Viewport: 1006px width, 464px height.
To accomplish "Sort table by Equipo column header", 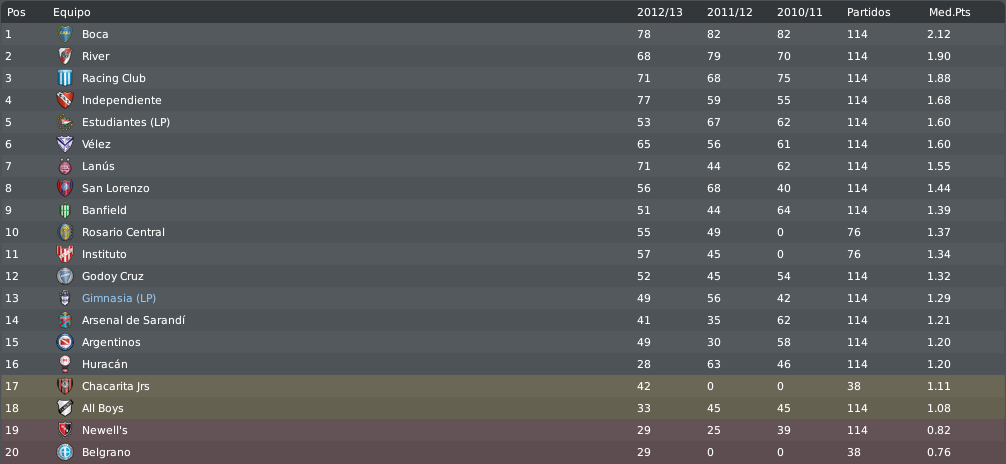I will tap(71, 12).
